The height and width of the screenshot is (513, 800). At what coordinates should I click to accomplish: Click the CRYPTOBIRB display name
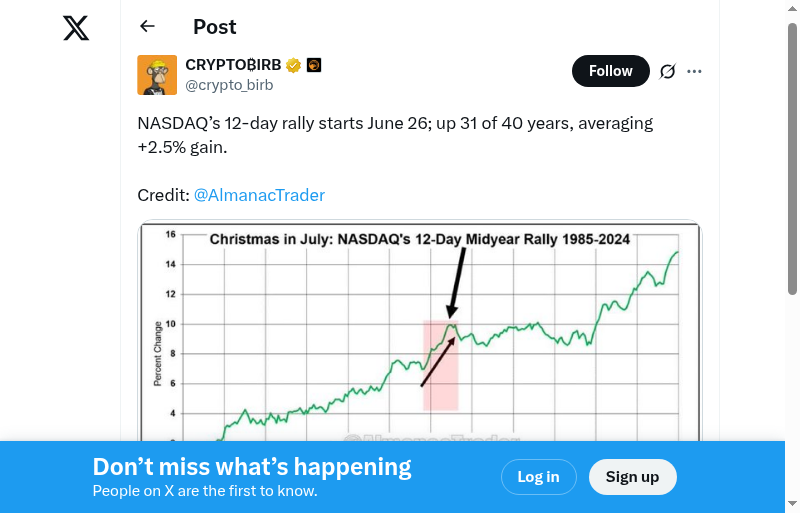tap(234, 65)
